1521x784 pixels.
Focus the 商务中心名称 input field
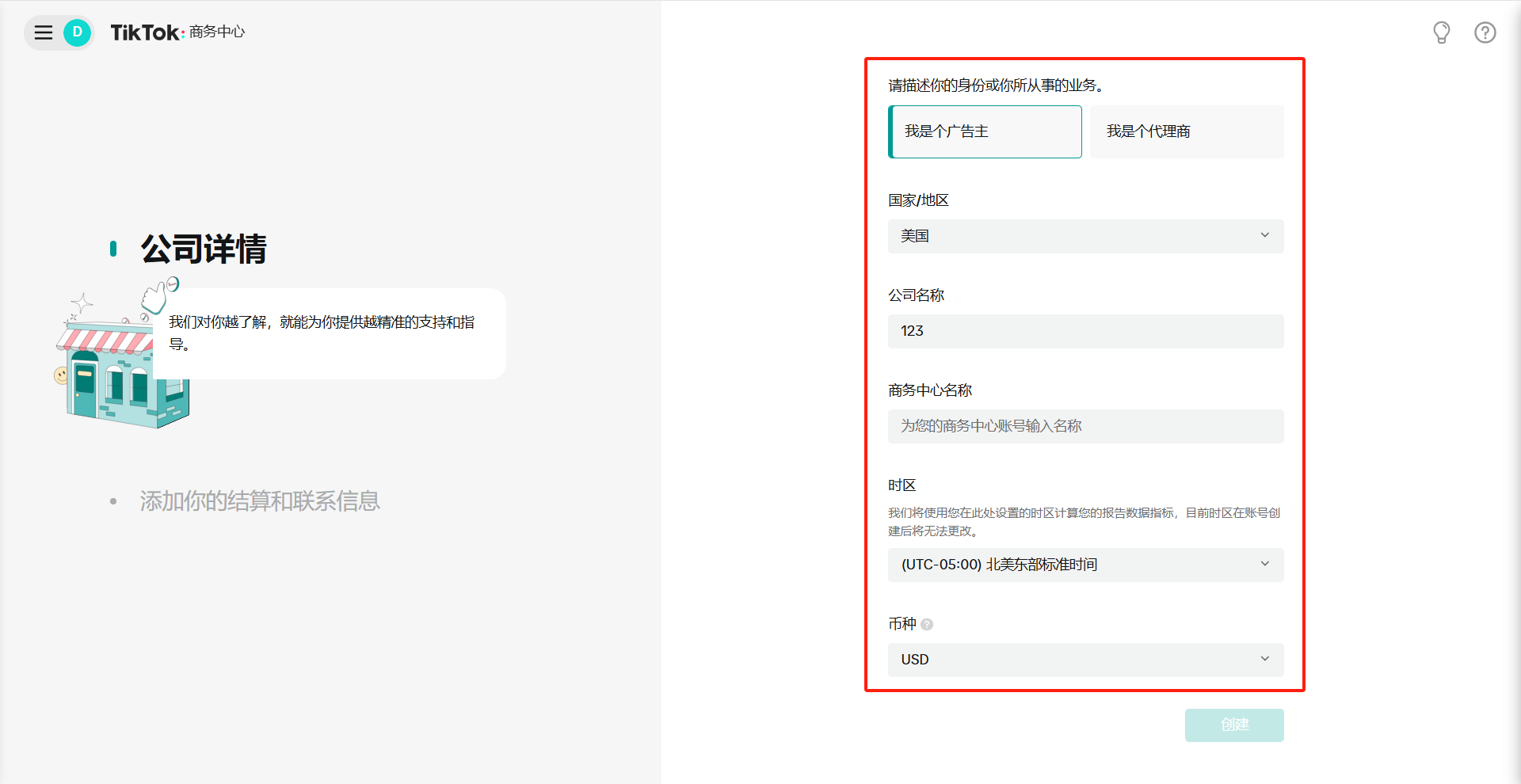1085,426
